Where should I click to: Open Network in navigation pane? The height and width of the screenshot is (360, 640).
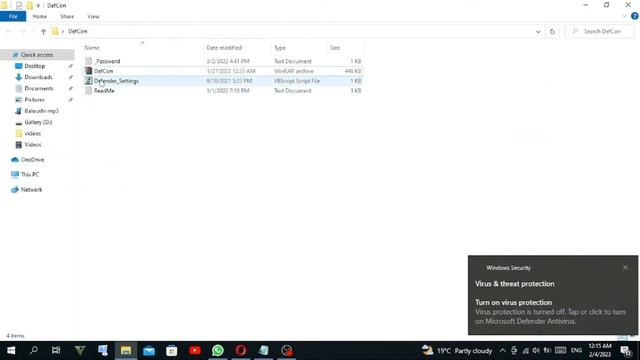click(31, 189)
